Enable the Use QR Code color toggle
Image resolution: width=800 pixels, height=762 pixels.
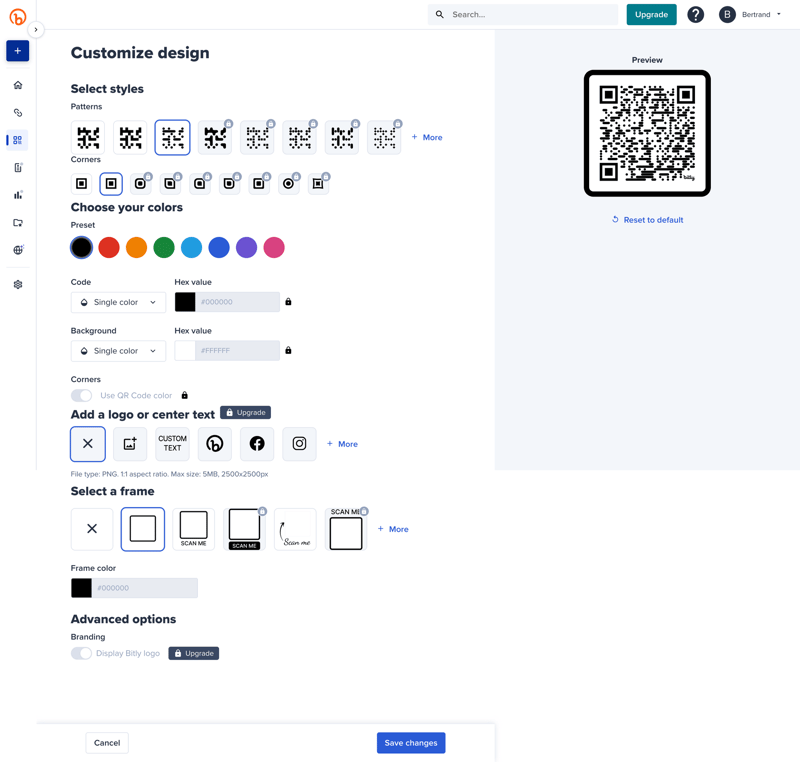coord(81,395)
